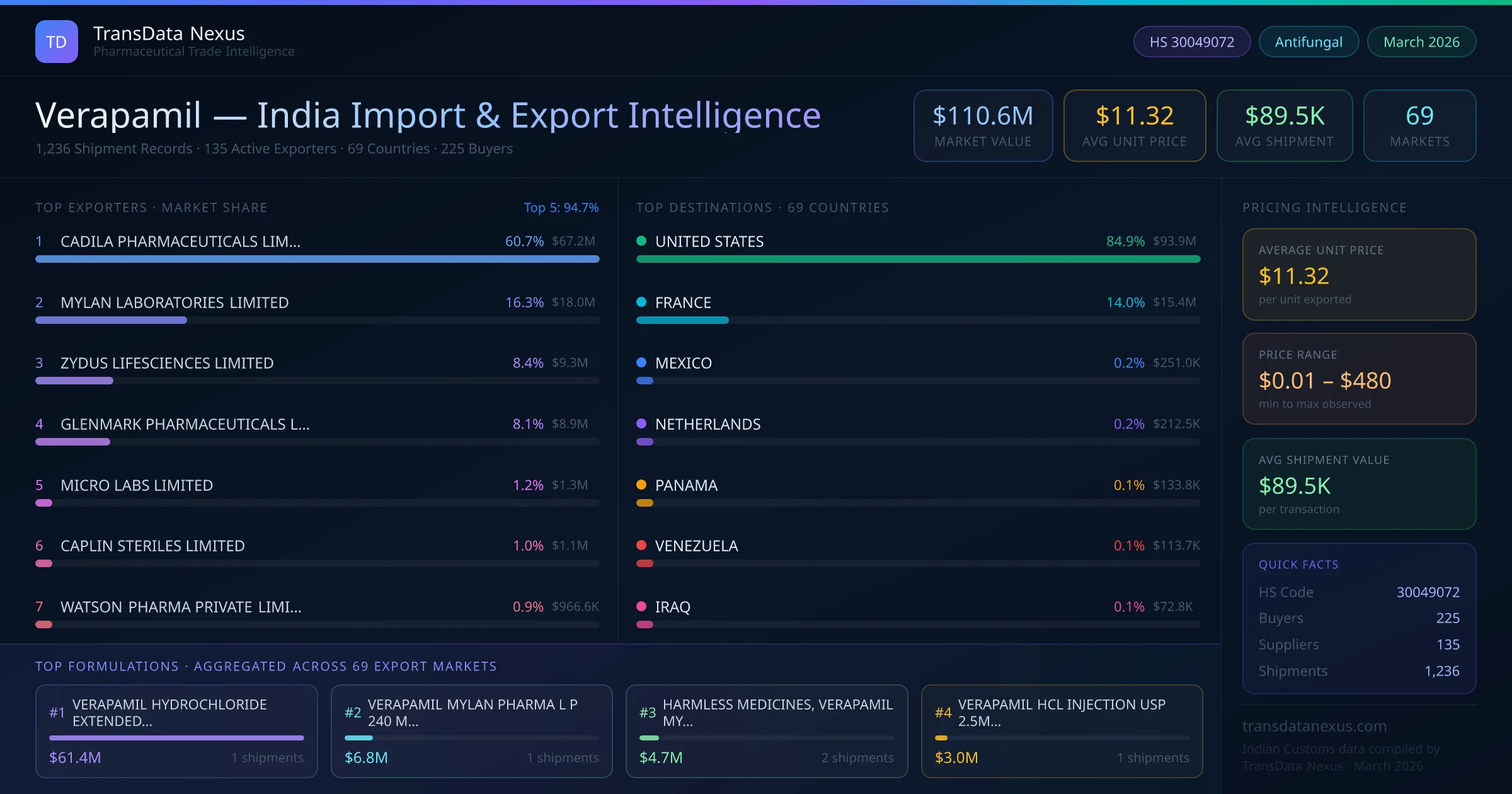The height and width of the screenshot is (794, 1512).
Task: Expand the Top 5: 94.7% exporters summary
Action: click(561, 207)
